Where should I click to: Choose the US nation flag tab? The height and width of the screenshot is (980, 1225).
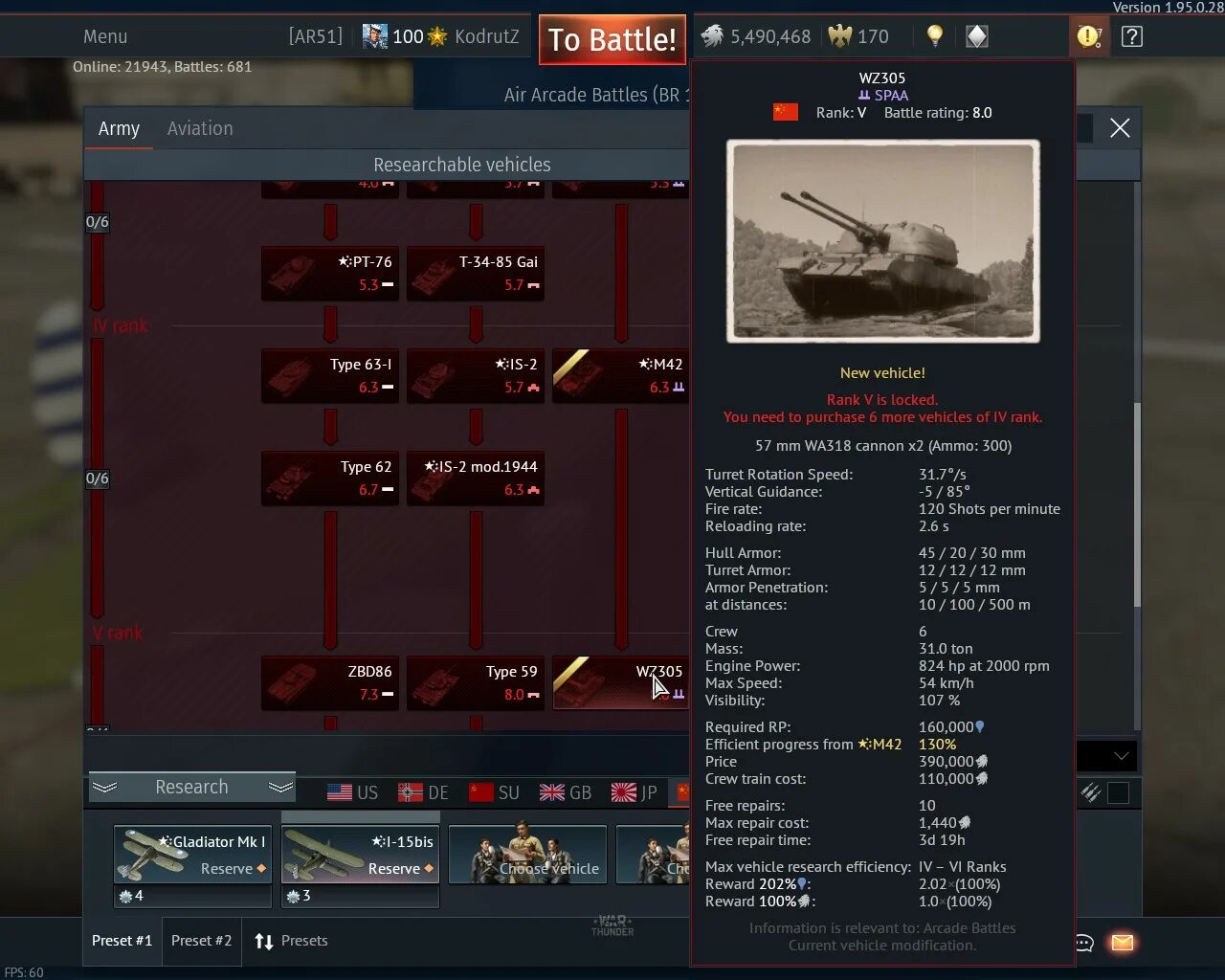coord(352,792)
